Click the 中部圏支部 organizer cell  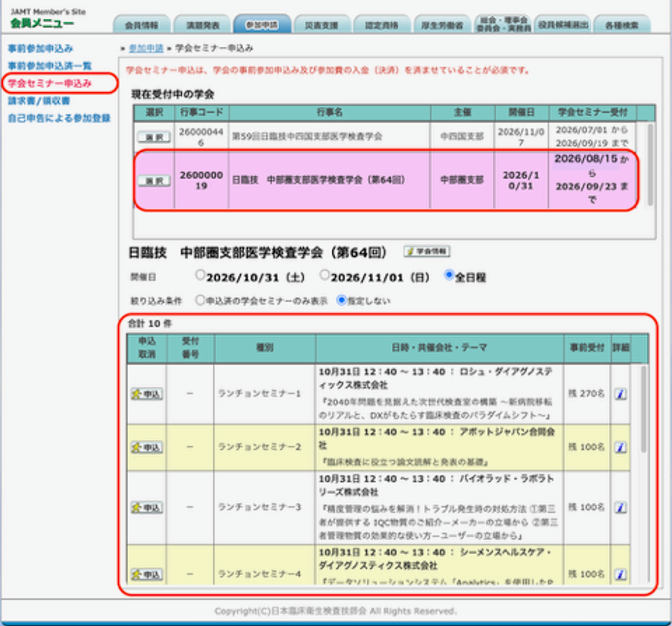tap(462, 180)
